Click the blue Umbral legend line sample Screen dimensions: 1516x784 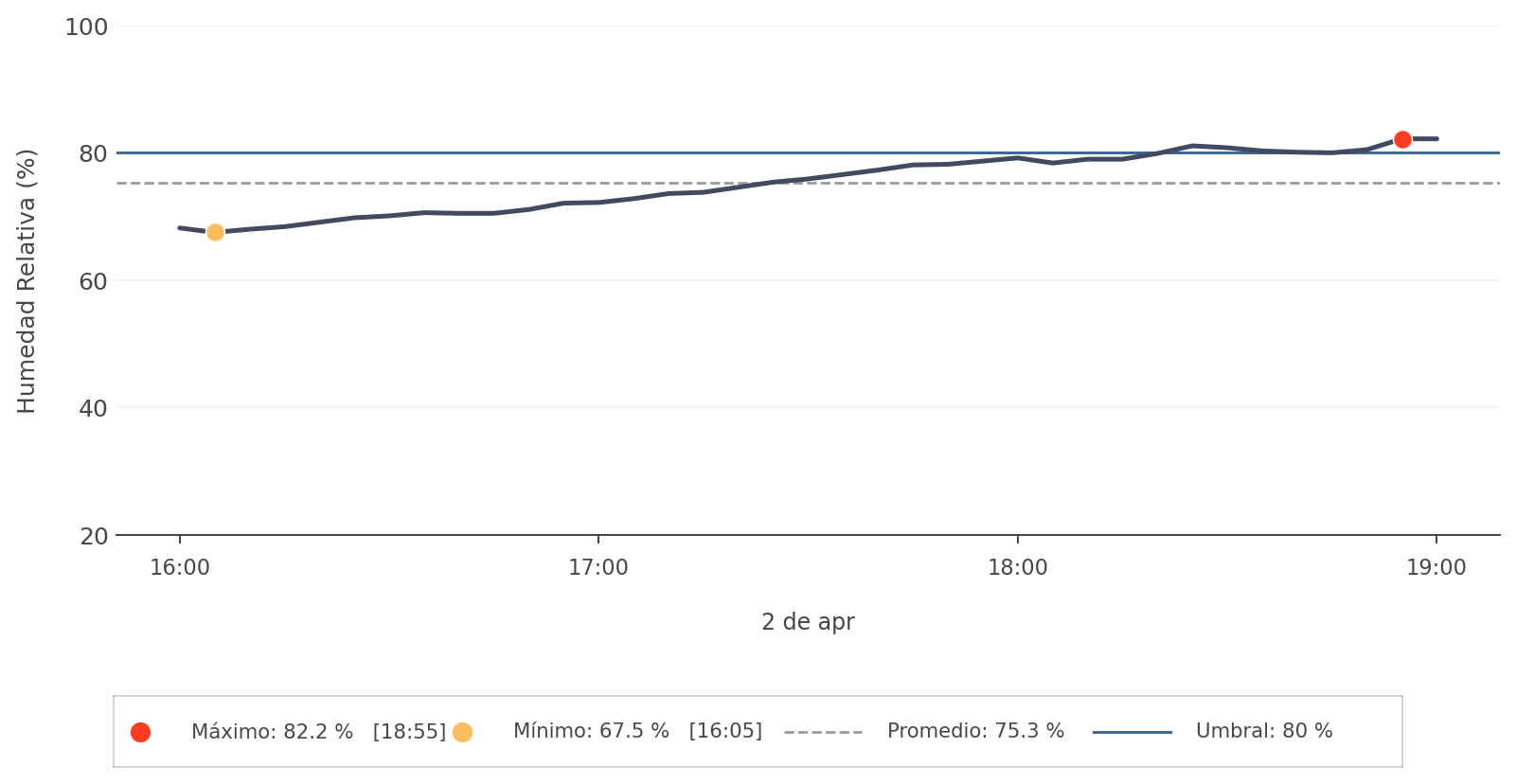coord(1132,732)
